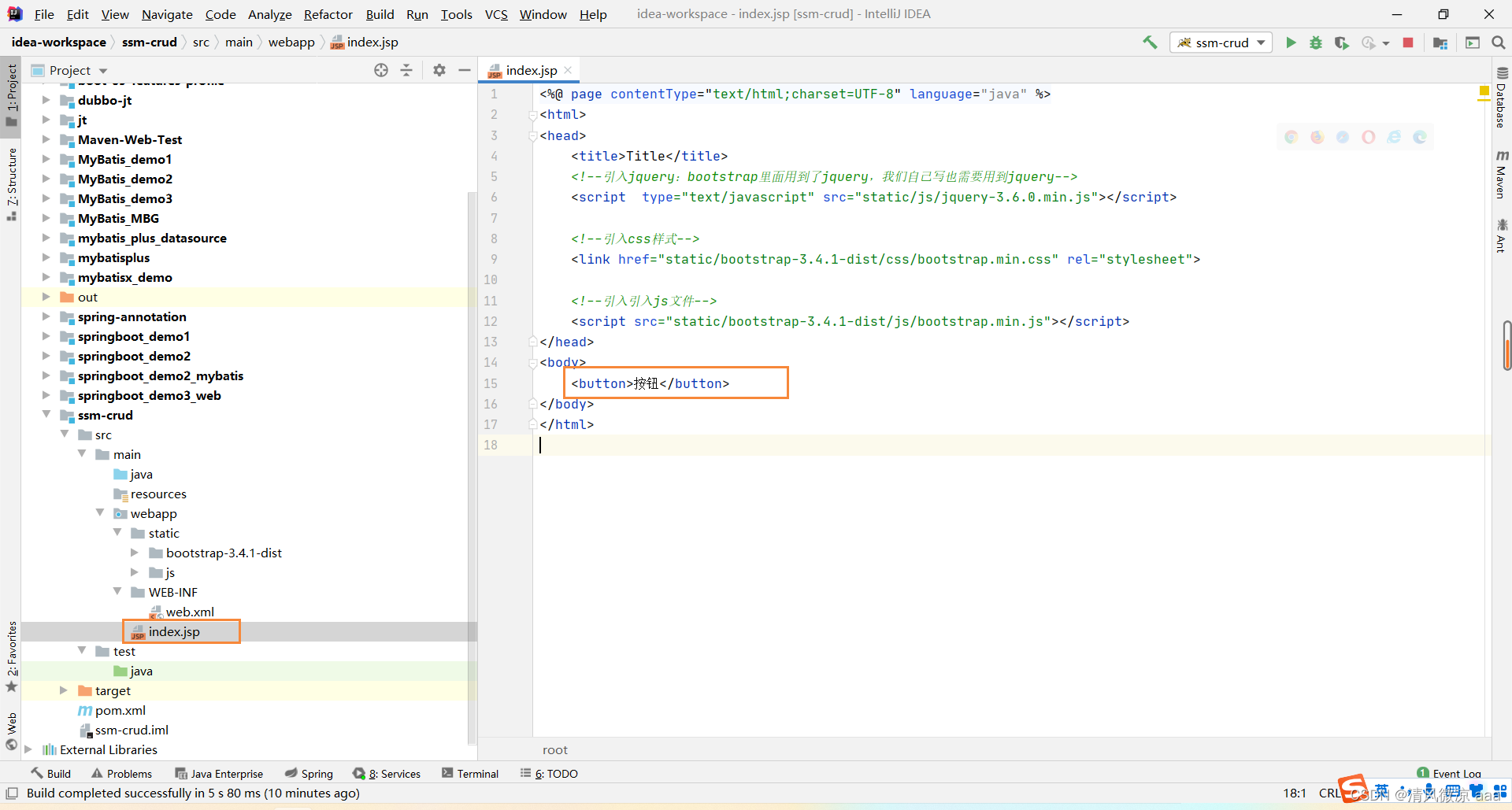Start debugging with the bug icon
The image size is (1512, 810).
[1316, 43]
